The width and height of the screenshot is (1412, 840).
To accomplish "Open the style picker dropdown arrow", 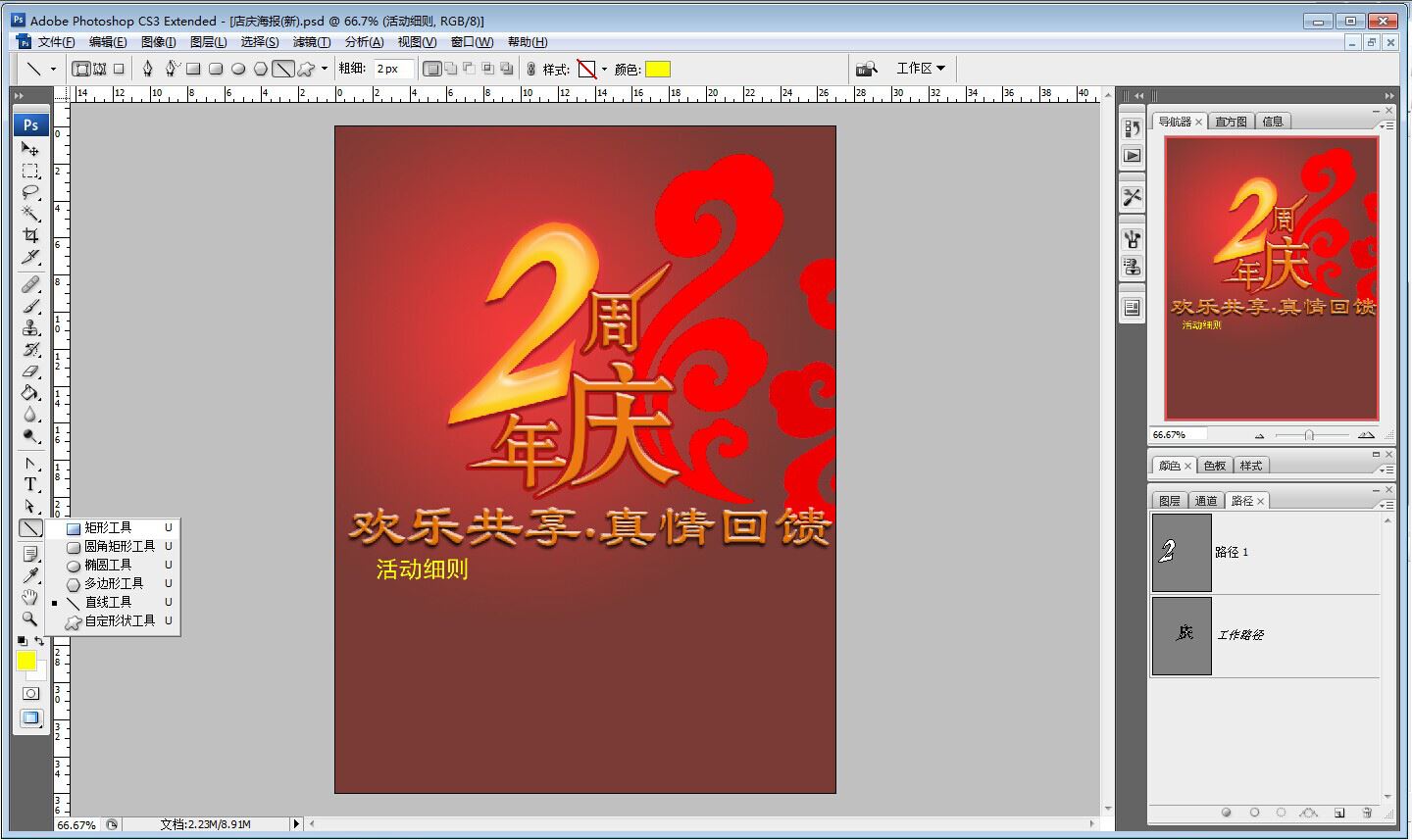I will pyautogui.click(x=604, y=69).
